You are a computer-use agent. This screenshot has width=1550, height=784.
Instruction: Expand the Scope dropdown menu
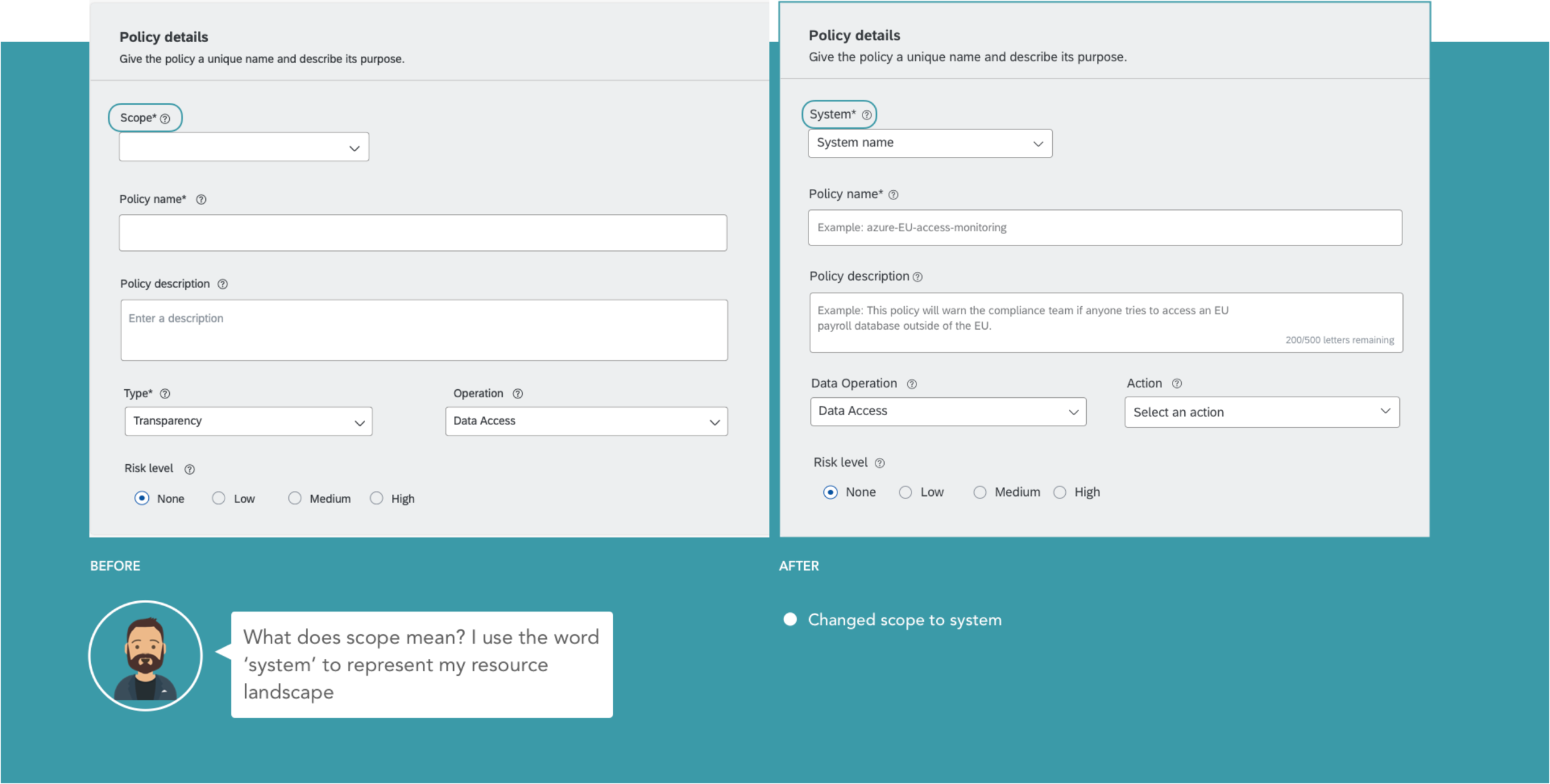point(243,147)
